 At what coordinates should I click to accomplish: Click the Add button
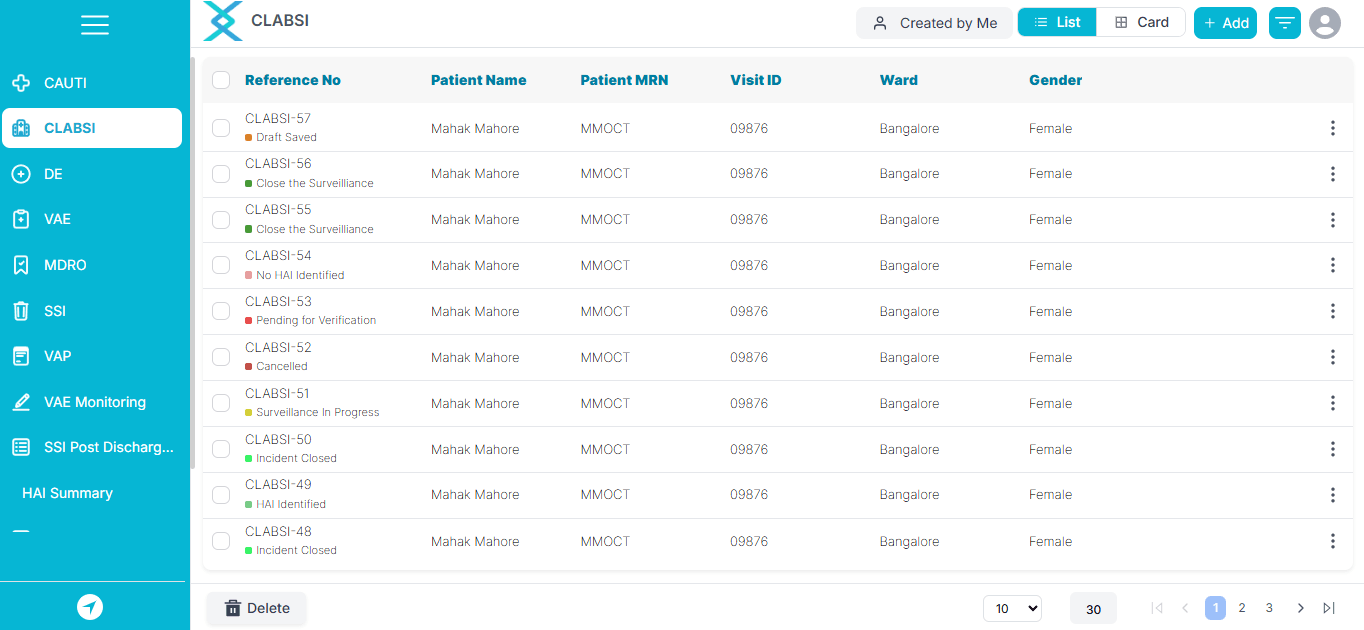1225,23
